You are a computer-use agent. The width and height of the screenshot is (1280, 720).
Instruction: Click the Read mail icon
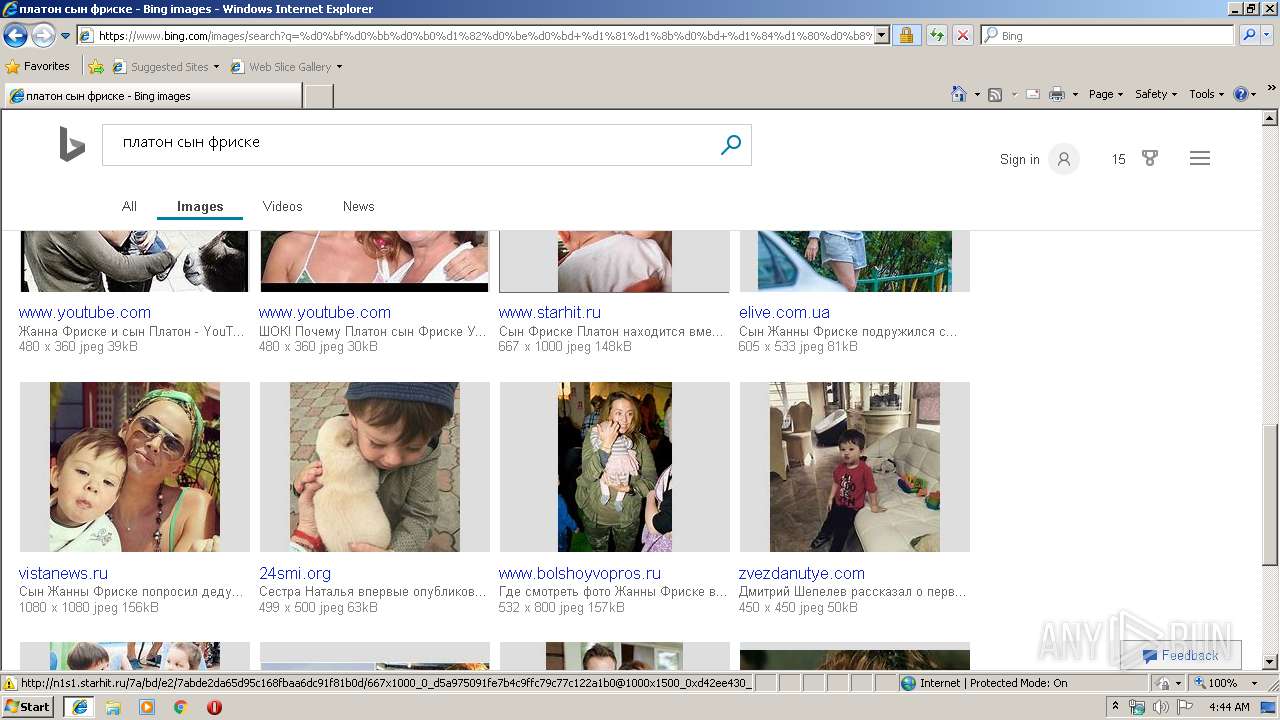click(x=1032, y=94)
